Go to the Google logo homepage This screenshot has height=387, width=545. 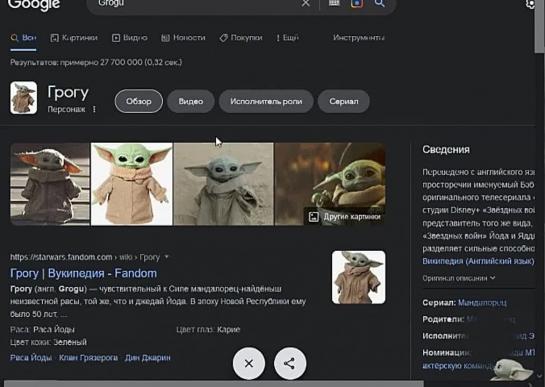[x=34, y=5]
